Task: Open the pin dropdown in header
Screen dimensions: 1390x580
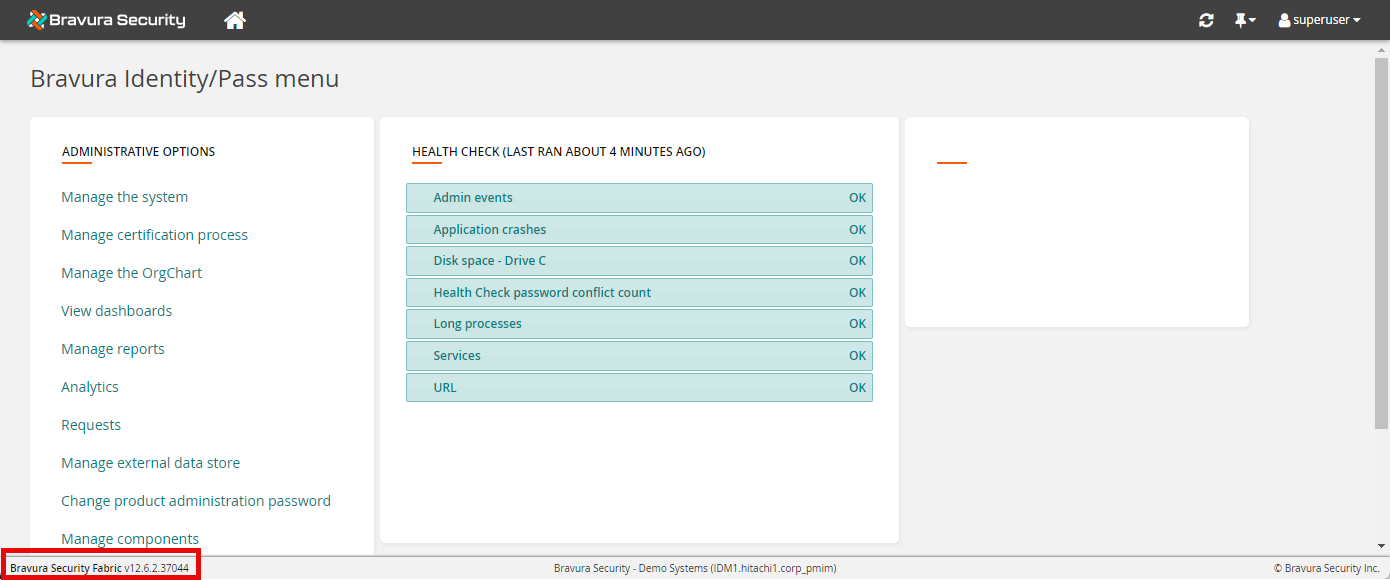Action: [x=1244, y=20]
